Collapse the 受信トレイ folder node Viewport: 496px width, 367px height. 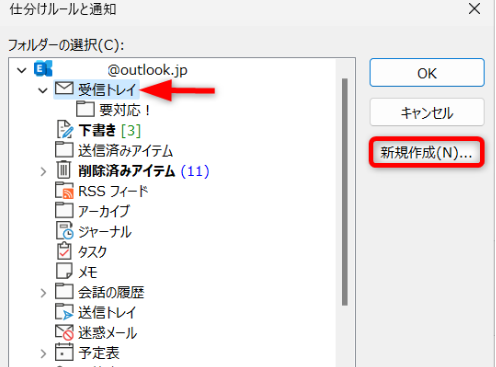tap(43, 90)
